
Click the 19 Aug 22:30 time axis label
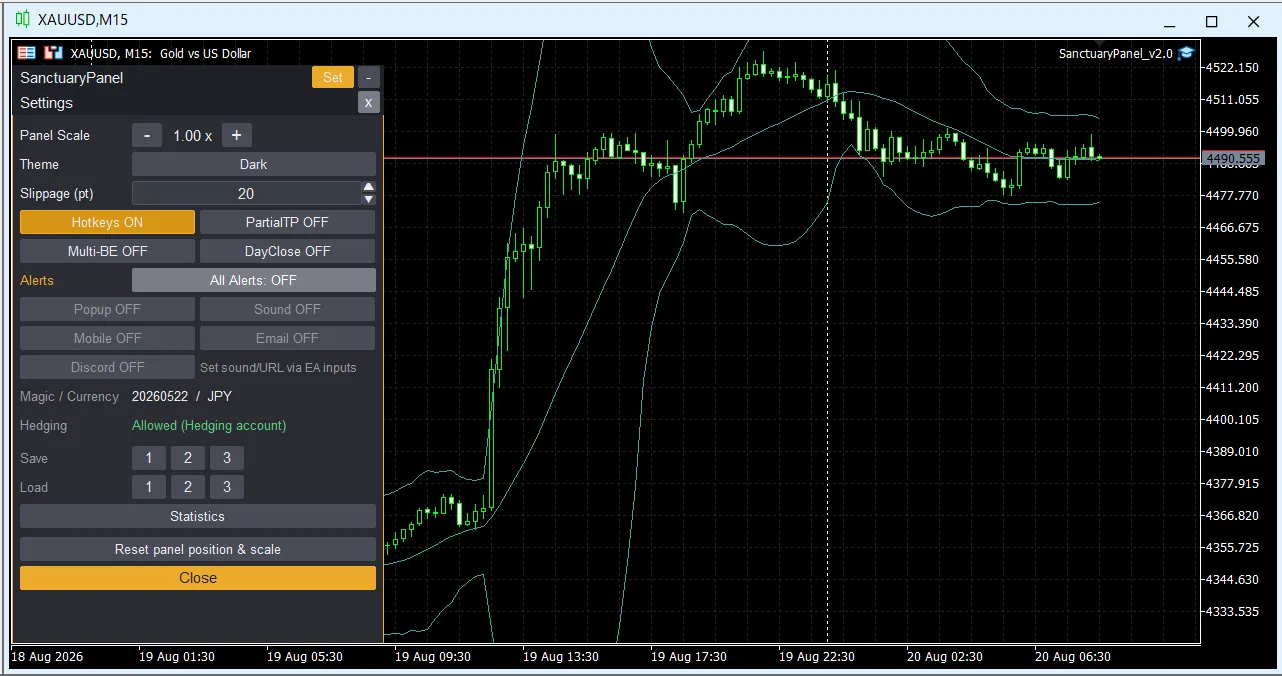coord(817,657)
